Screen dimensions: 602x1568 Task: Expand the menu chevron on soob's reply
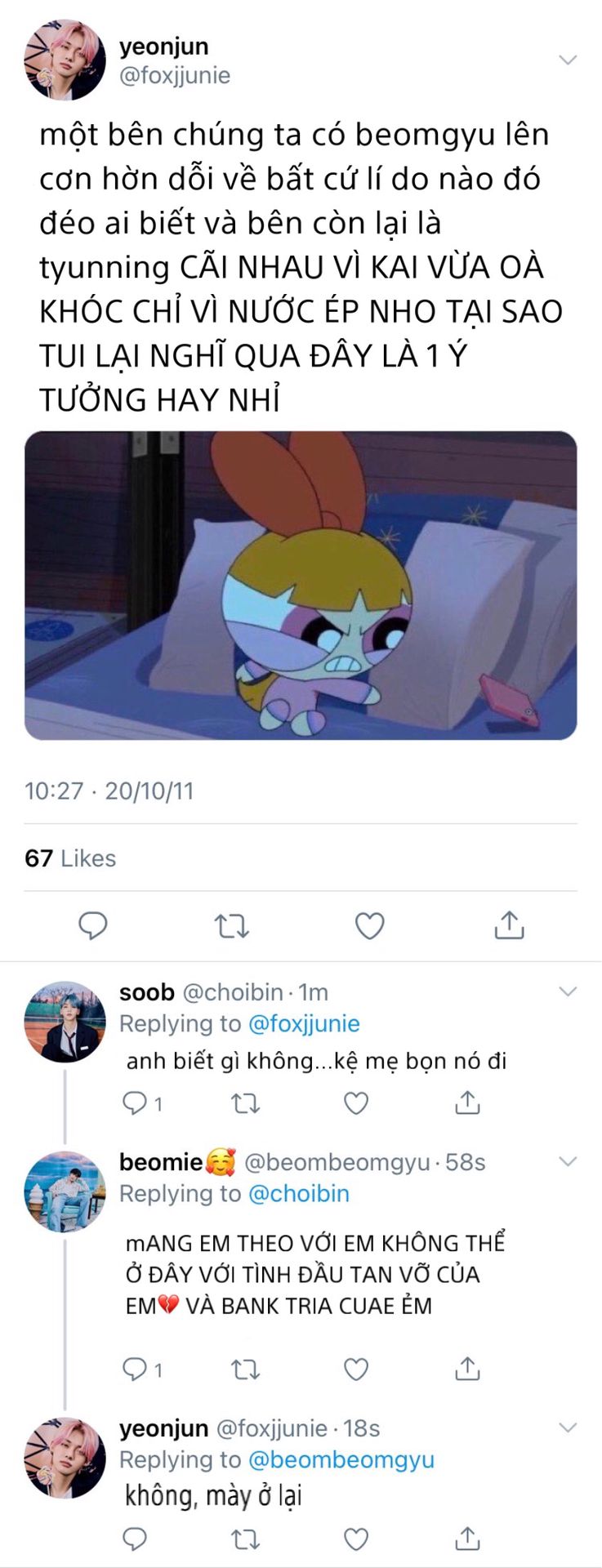pos(567,991)
